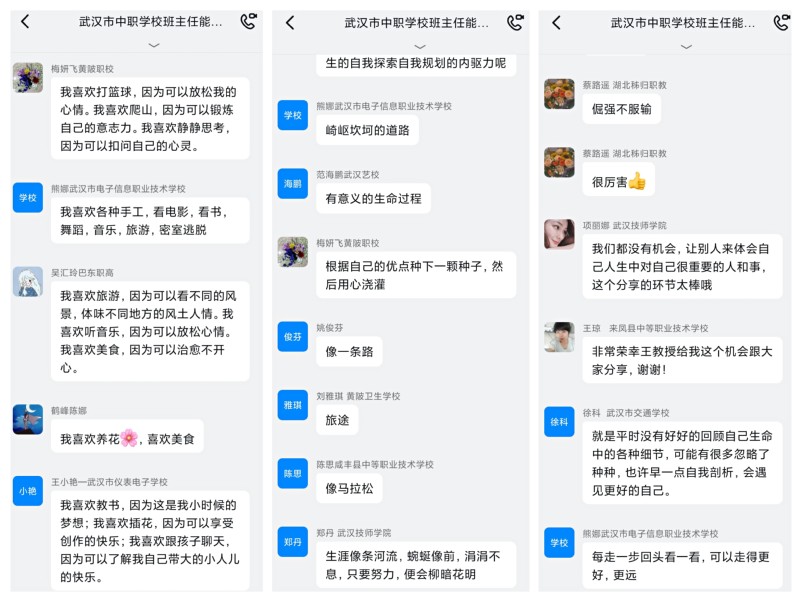Expand group info chevron in left panel

click(154, 45)
